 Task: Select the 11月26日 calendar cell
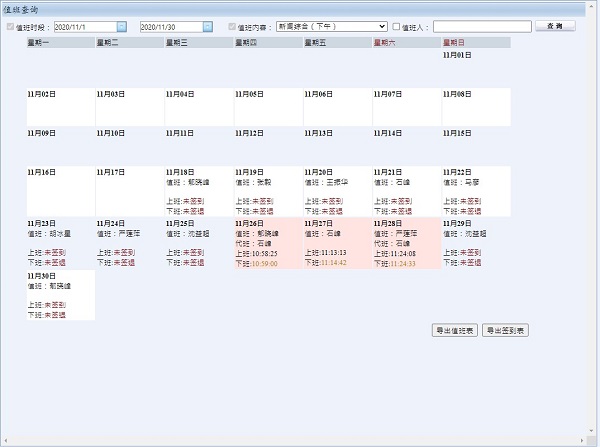(x=268, y=243)
